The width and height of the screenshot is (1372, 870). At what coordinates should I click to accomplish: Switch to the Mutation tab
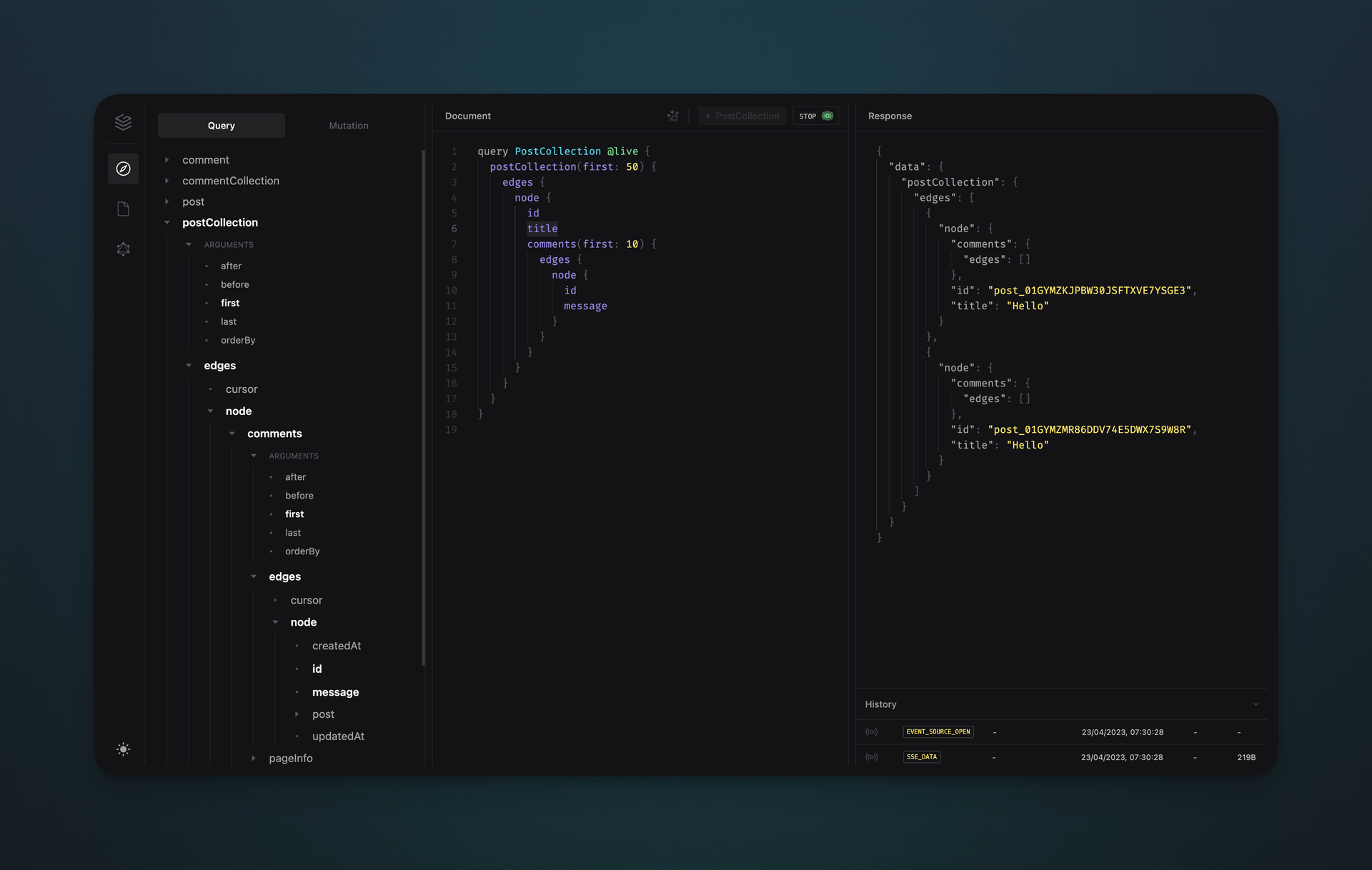tap(349, 126)
